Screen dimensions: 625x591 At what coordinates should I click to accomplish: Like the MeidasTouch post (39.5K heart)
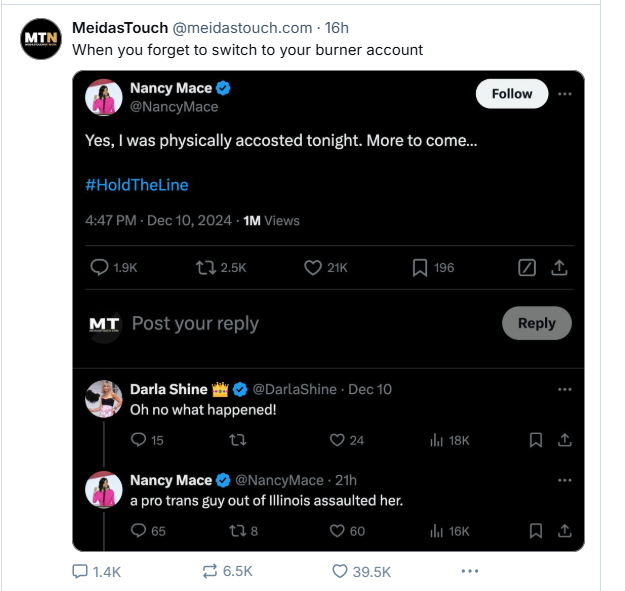coord(340,571)
